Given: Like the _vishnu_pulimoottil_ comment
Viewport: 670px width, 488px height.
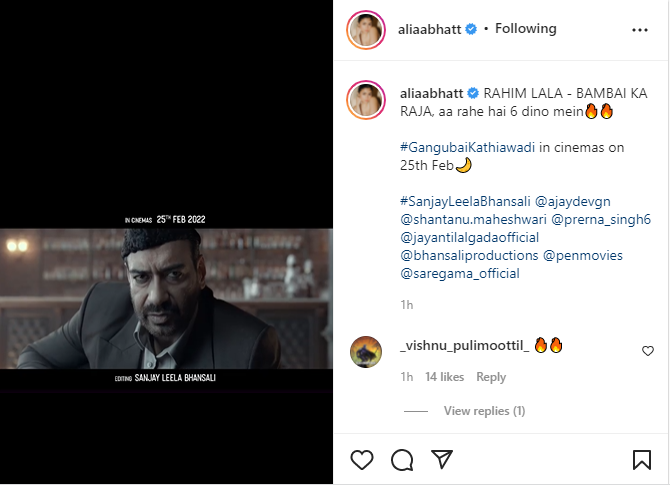Looking at the screenshot, I should (648, 351).
